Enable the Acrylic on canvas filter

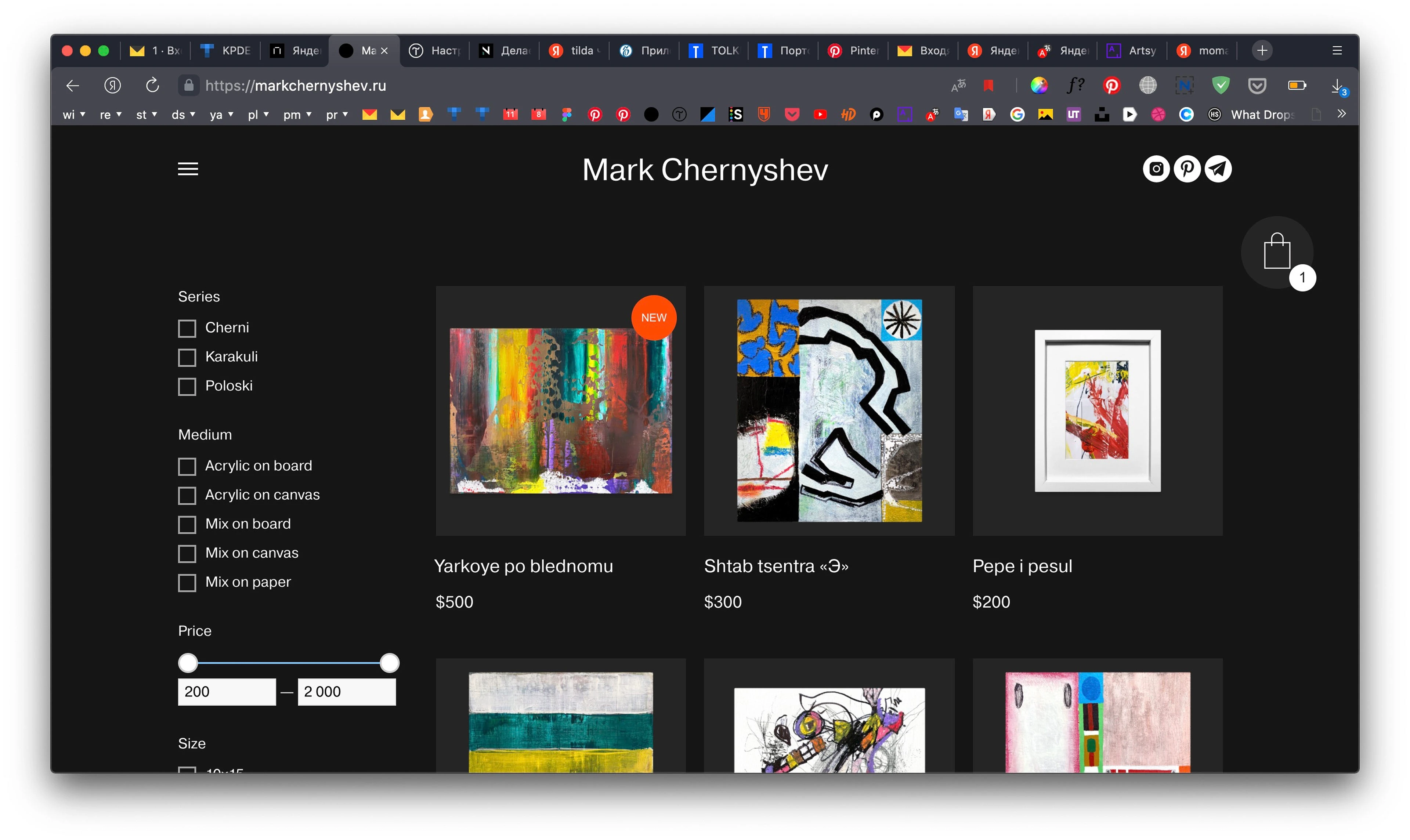(x=187, y=495)
